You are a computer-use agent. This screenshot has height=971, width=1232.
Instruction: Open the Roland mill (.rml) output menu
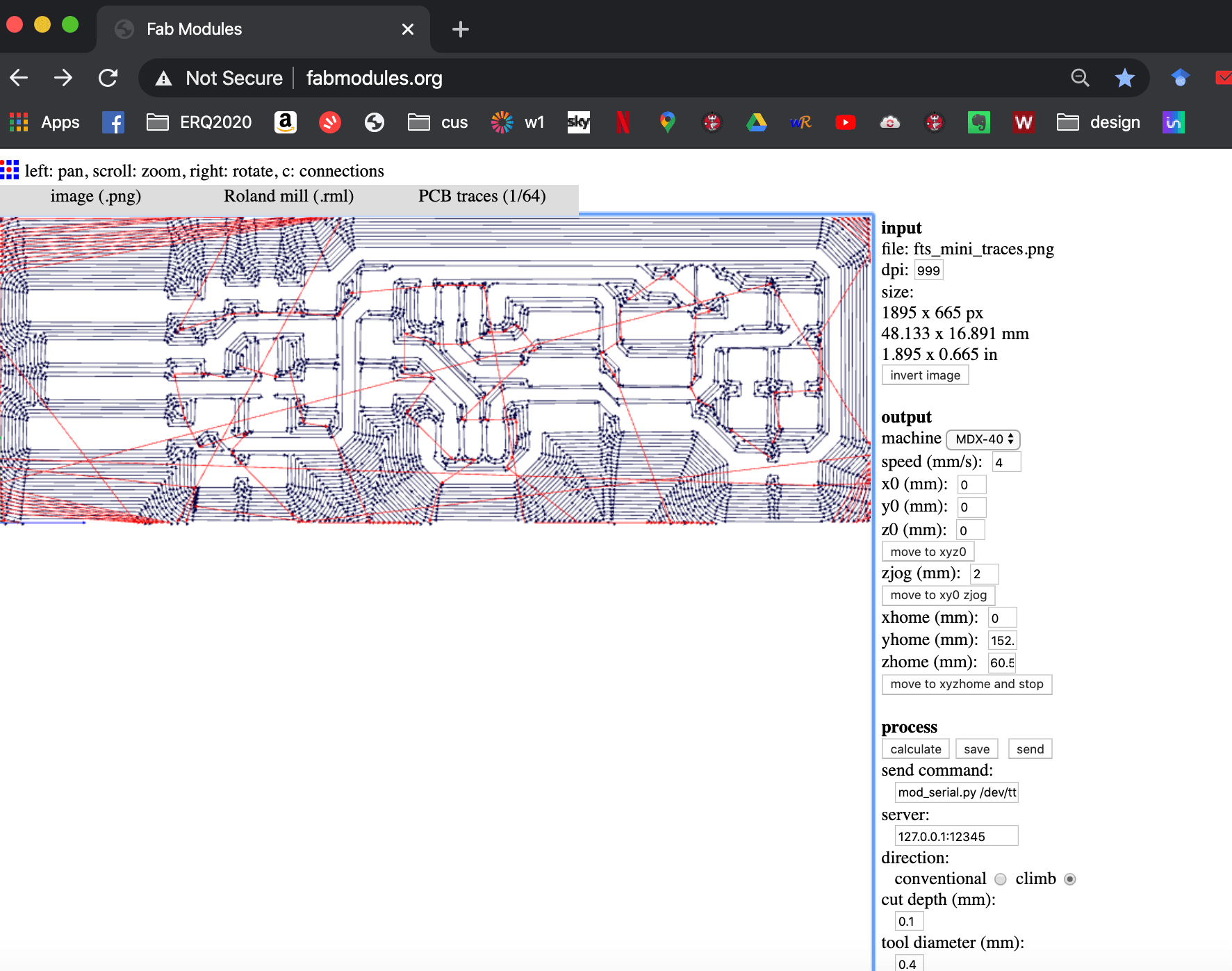pos(288,196)
